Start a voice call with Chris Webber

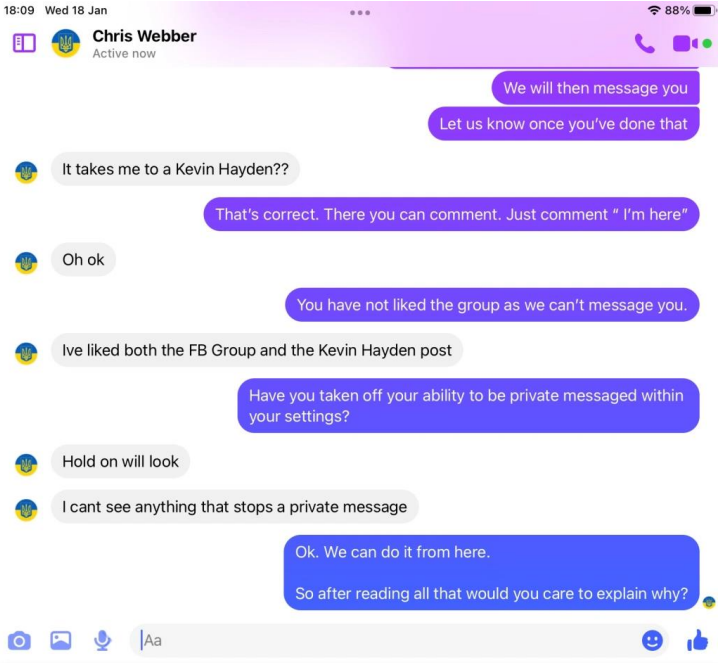(645, 44)
